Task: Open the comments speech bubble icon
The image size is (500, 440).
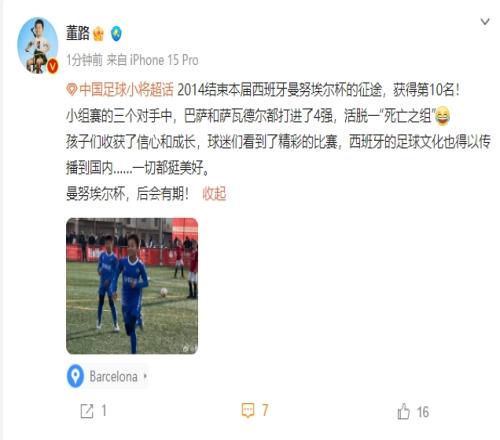Action: point(248,410)
